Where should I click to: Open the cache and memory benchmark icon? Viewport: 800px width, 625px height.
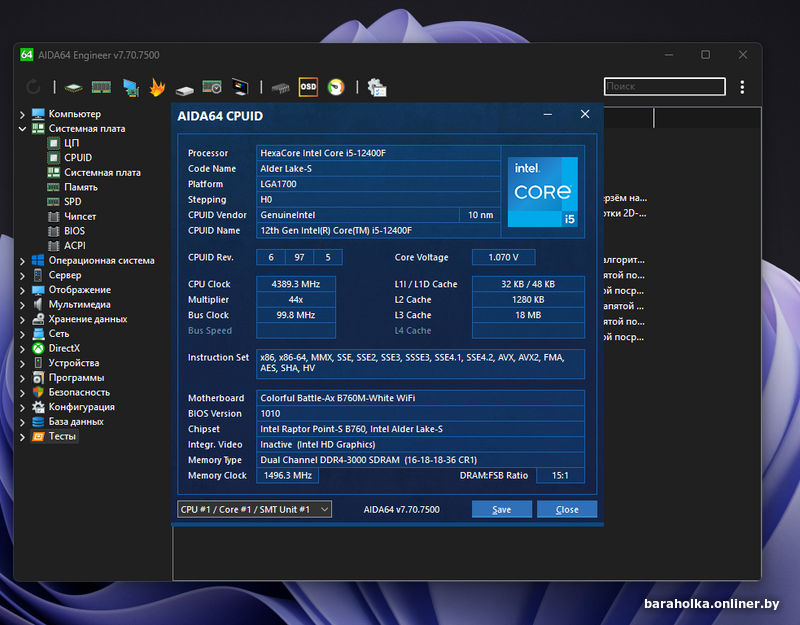click(212, 87)
